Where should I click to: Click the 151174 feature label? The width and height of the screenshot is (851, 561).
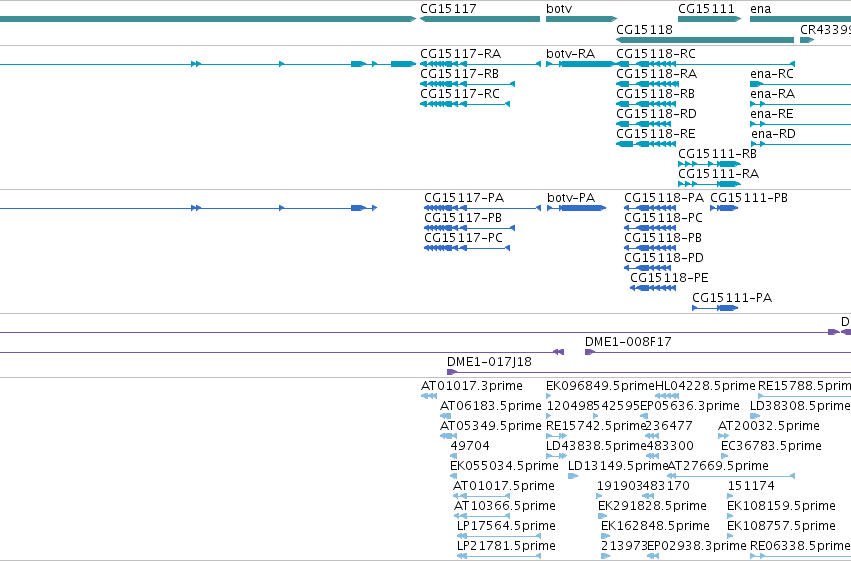coord(751,486)
